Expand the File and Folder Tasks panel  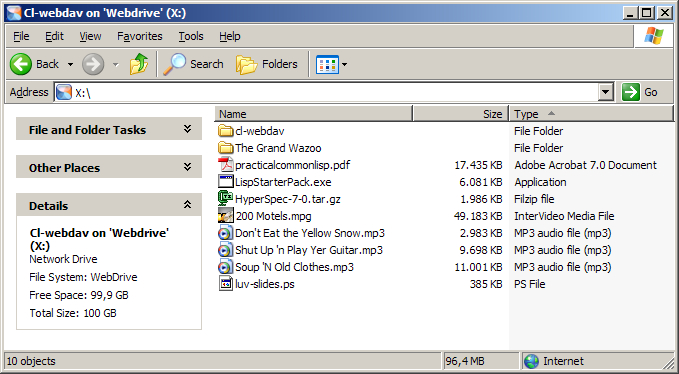[x=188, y=129]
